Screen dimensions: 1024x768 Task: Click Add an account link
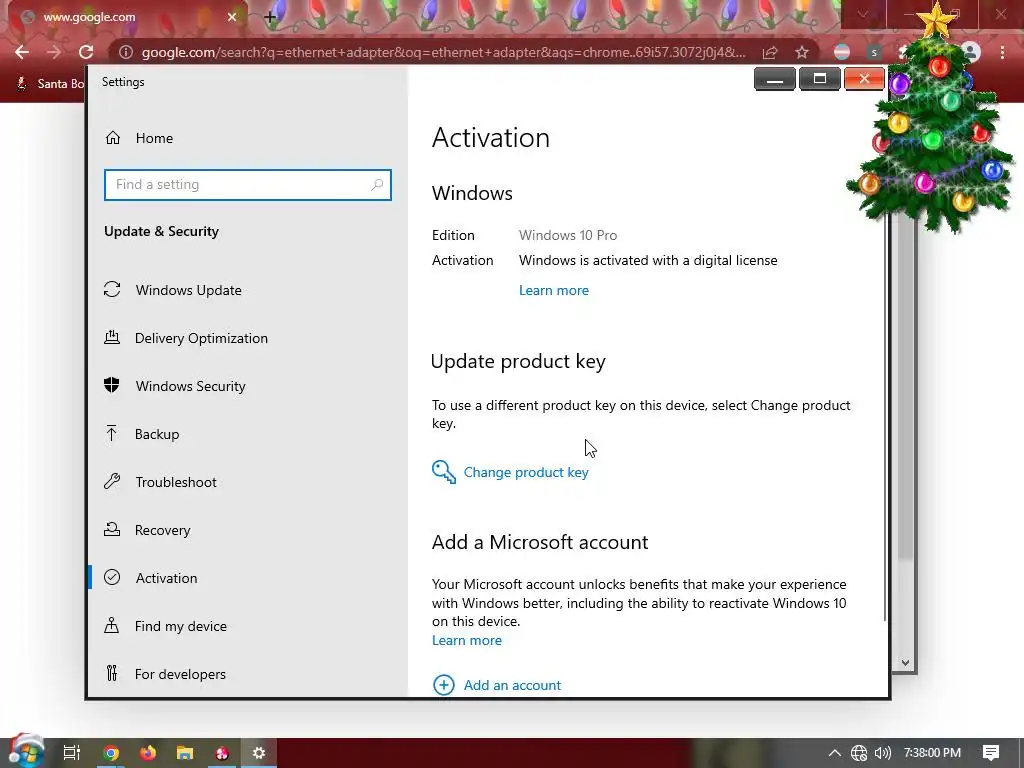(512, 685)
